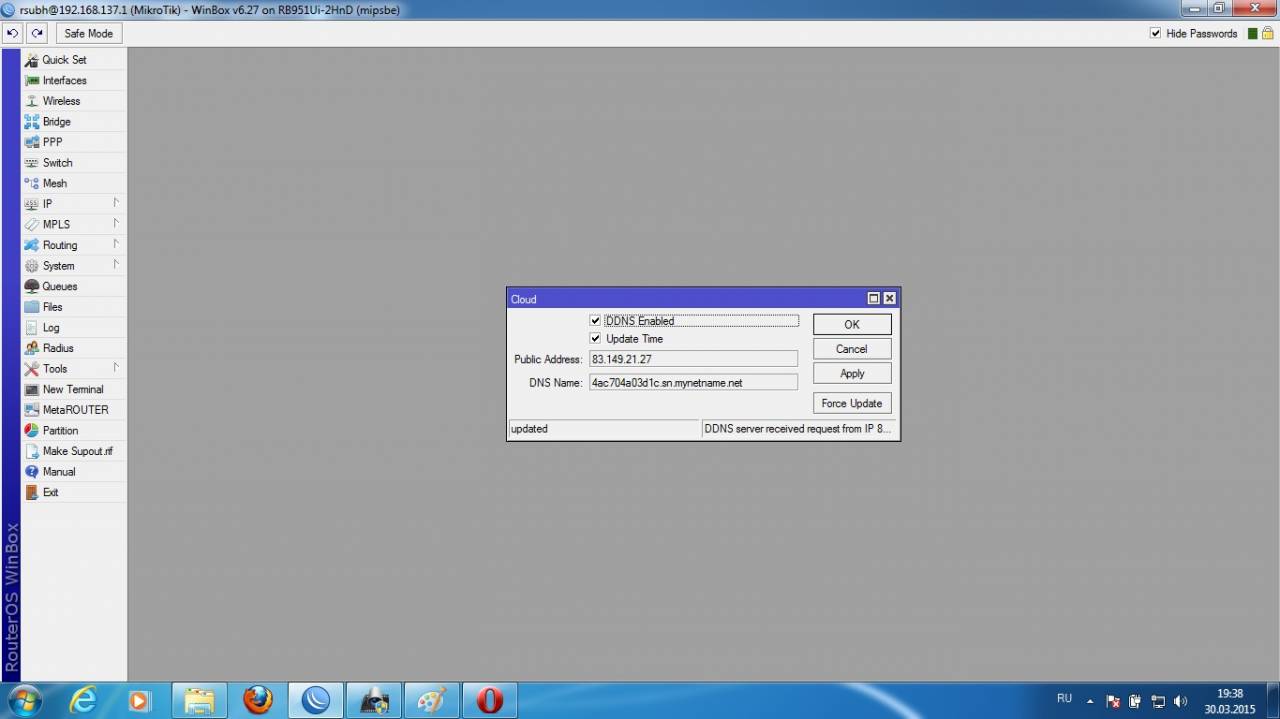Click the DNS Name field
The width and height of the screenshot is (1280, 719).
pyautogui.click(x=693, y=382)
